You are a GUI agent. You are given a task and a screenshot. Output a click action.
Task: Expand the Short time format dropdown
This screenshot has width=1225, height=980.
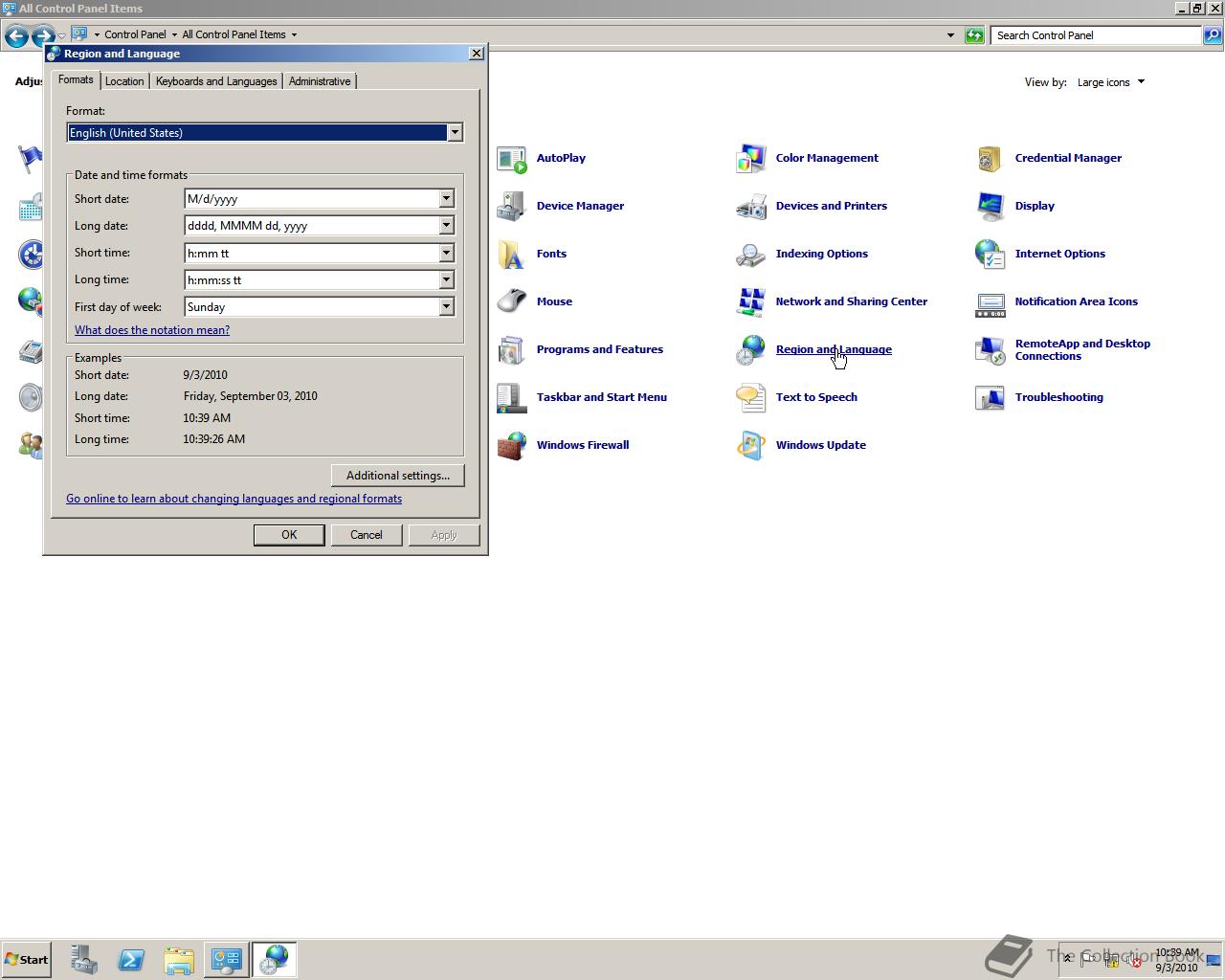[x=446, y=254]
